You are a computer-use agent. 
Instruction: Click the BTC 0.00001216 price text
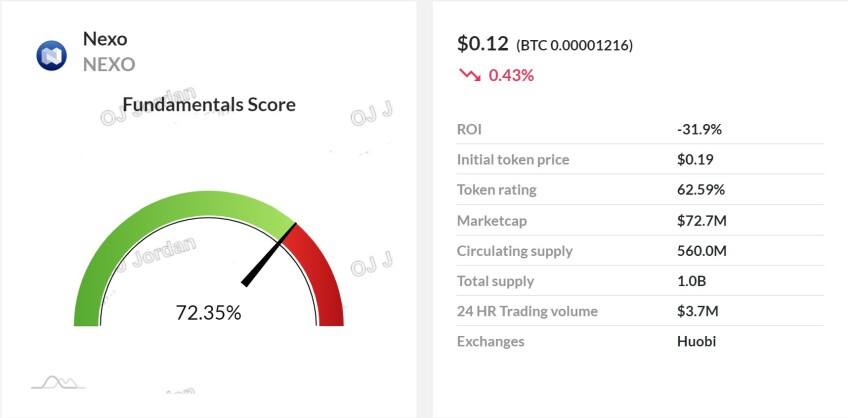pyautogui.click(x=574, y=45)
